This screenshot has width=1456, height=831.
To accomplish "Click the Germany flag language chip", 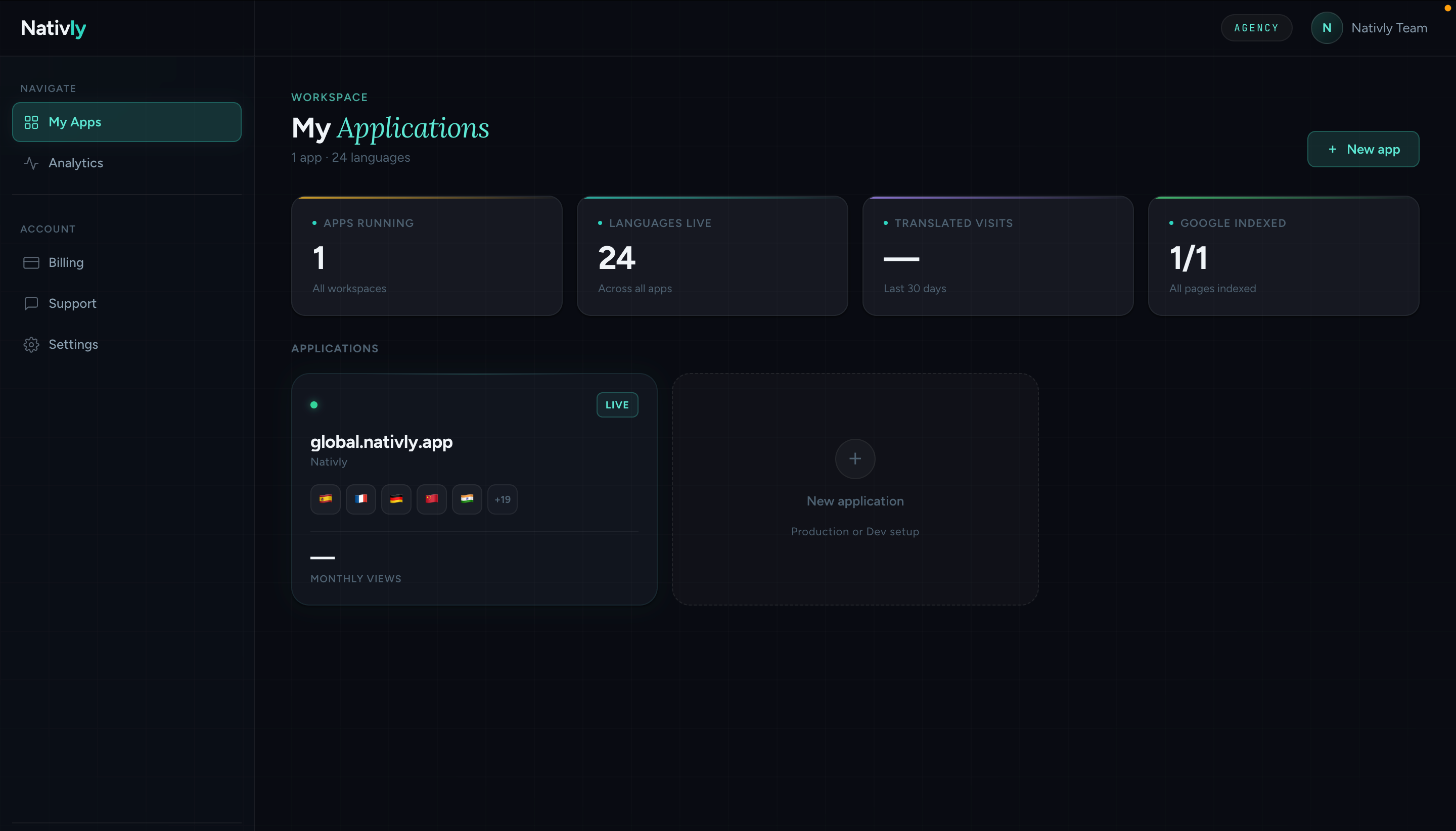I will tap(396, 499).
